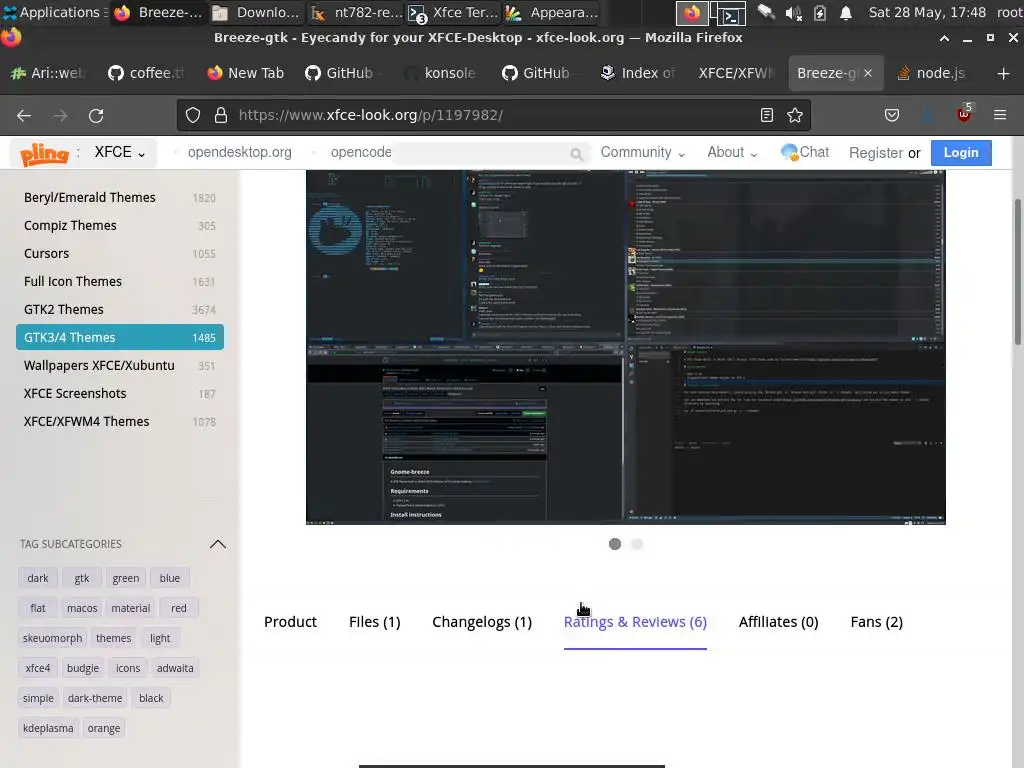The height and width of the screenshot is (768, 1024).
Task: Open the volume control in system panel
Action: click(x=793, y=12)
